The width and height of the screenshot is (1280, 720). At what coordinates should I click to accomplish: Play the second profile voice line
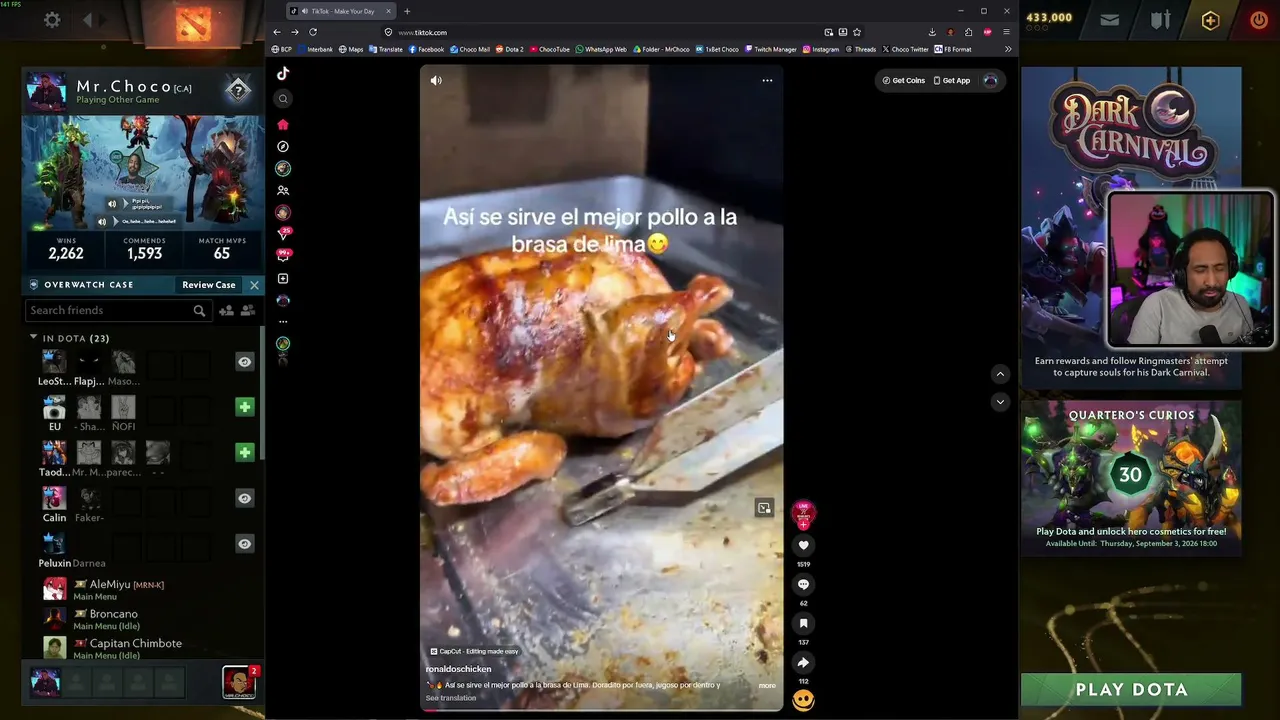pyautogui.click(x=101, y=221)
